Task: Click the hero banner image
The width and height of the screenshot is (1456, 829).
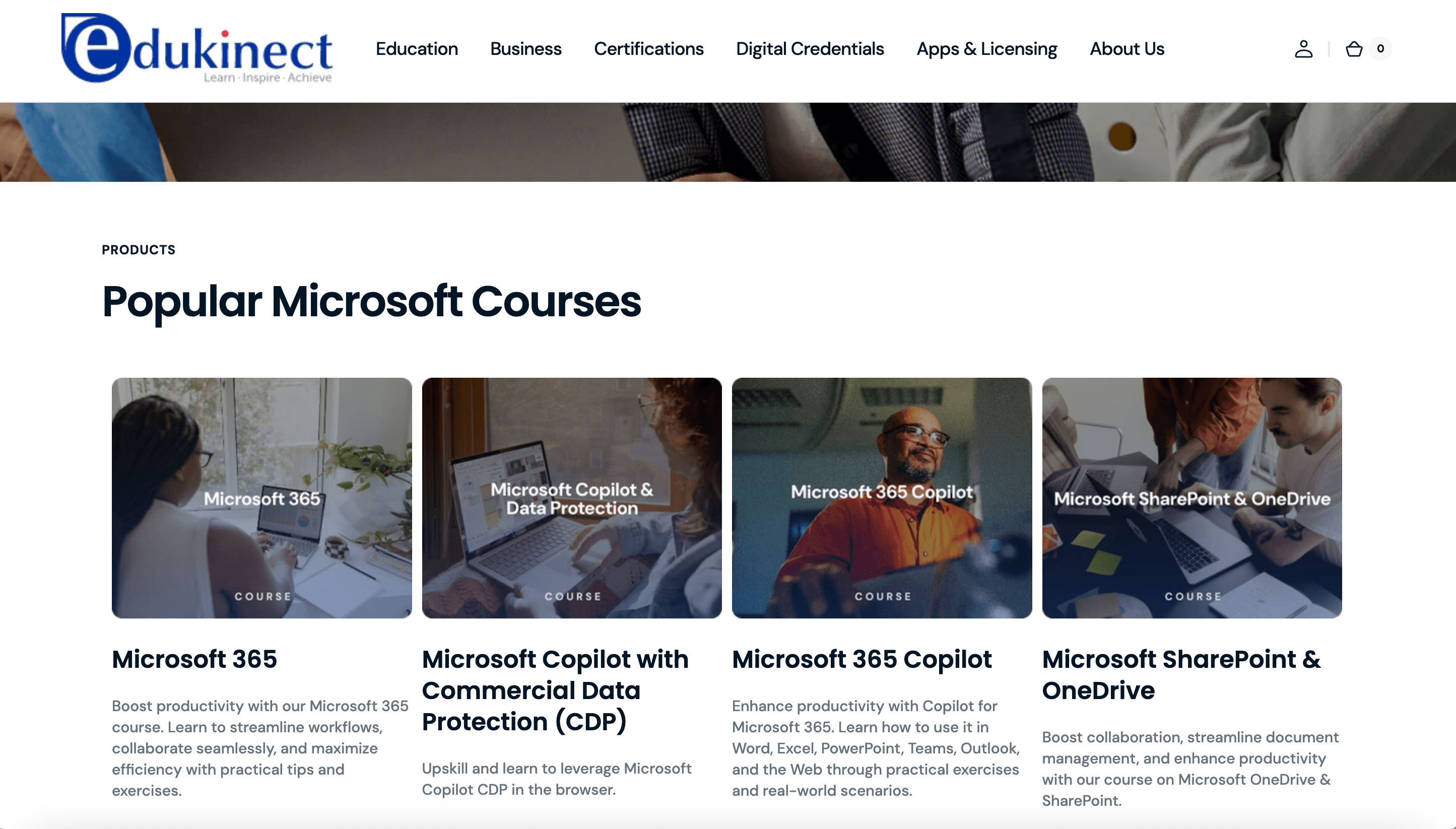Action: pyautogui.click(x=727, y=143)
